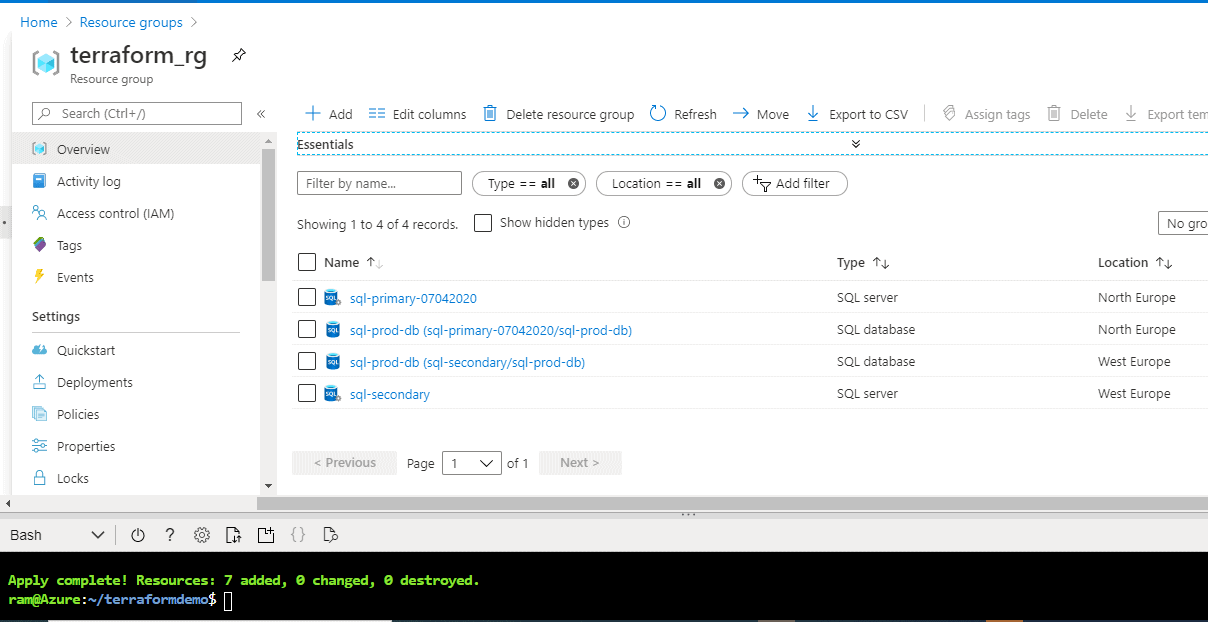The image size is (1208, 622).
Task: Click the SQL icon beside sql-primary-07042020
Action: click(x=333, y=298)
